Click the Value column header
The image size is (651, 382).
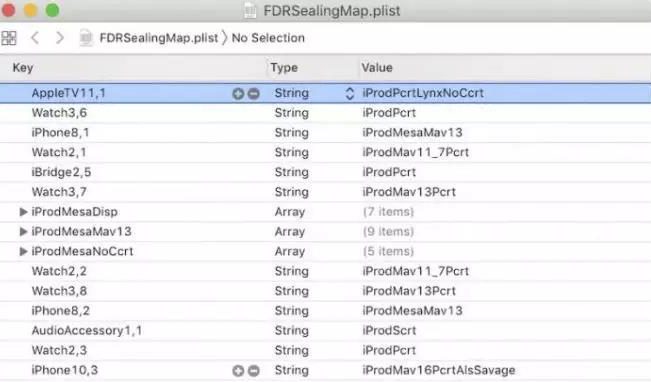(x=377, y=68)
